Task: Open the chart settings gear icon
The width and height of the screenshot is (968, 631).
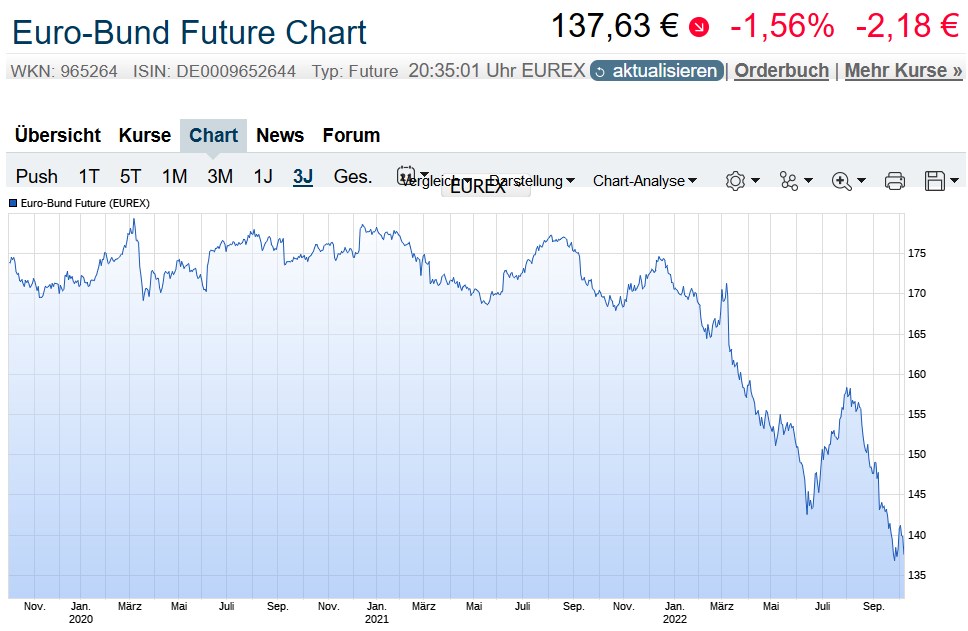Action: click(x=735, y=181)
